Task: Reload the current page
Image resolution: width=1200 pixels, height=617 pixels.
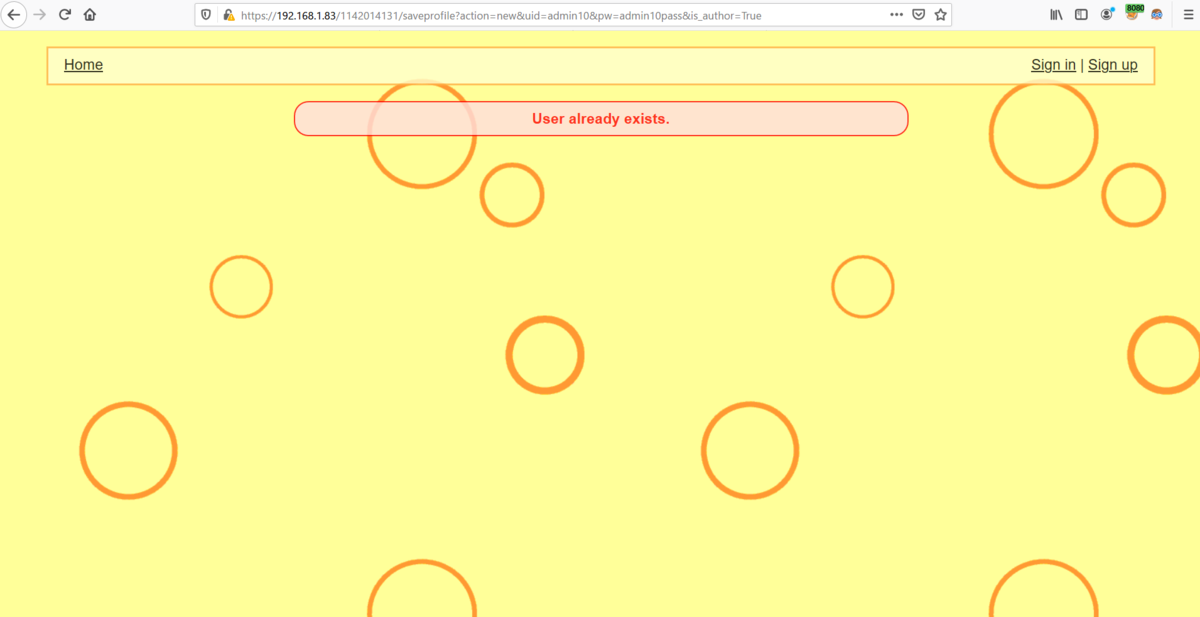Action: click(x=65, y=15)
